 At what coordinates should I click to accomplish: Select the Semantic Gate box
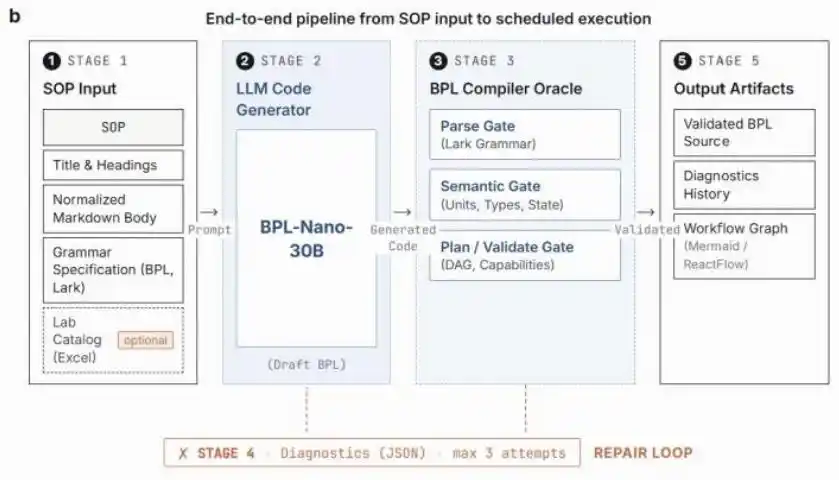click(x=525, y=195)
